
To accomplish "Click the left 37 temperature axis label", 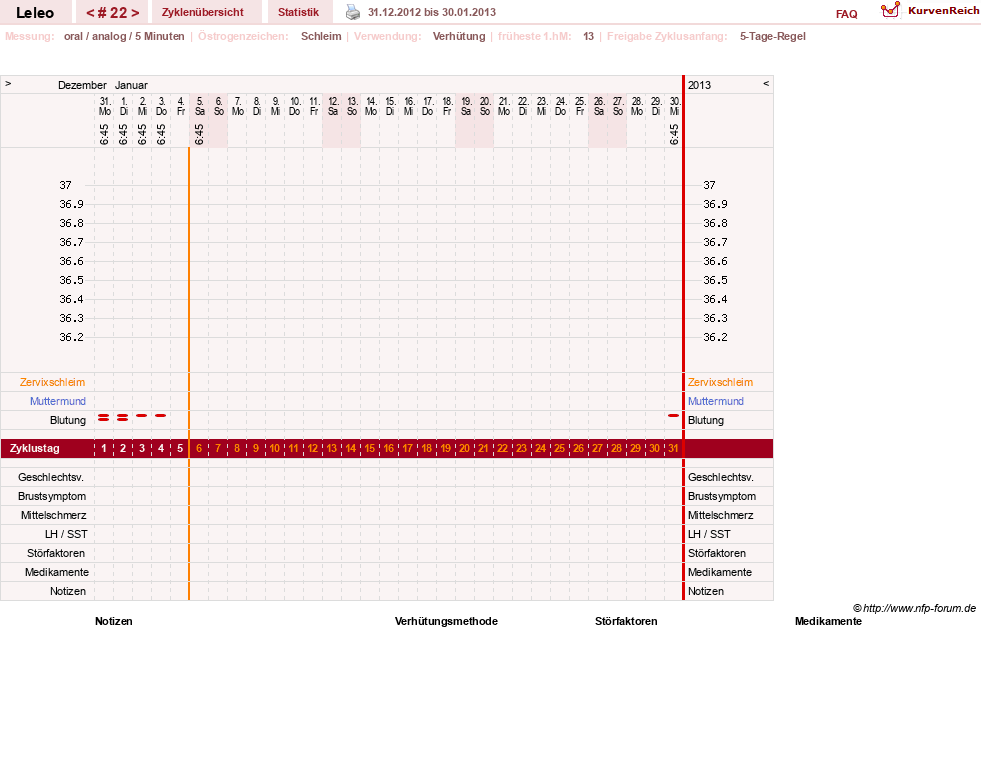I will click(x=65, y=185).
